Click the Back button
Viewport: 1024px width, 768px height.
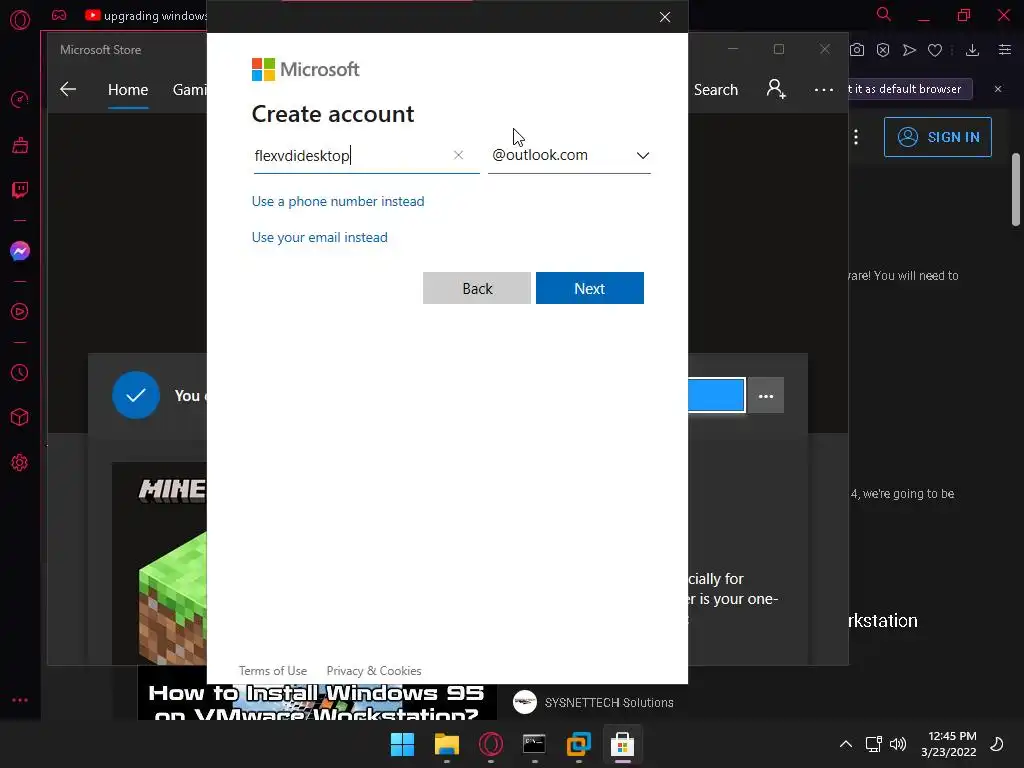(477, 288)
